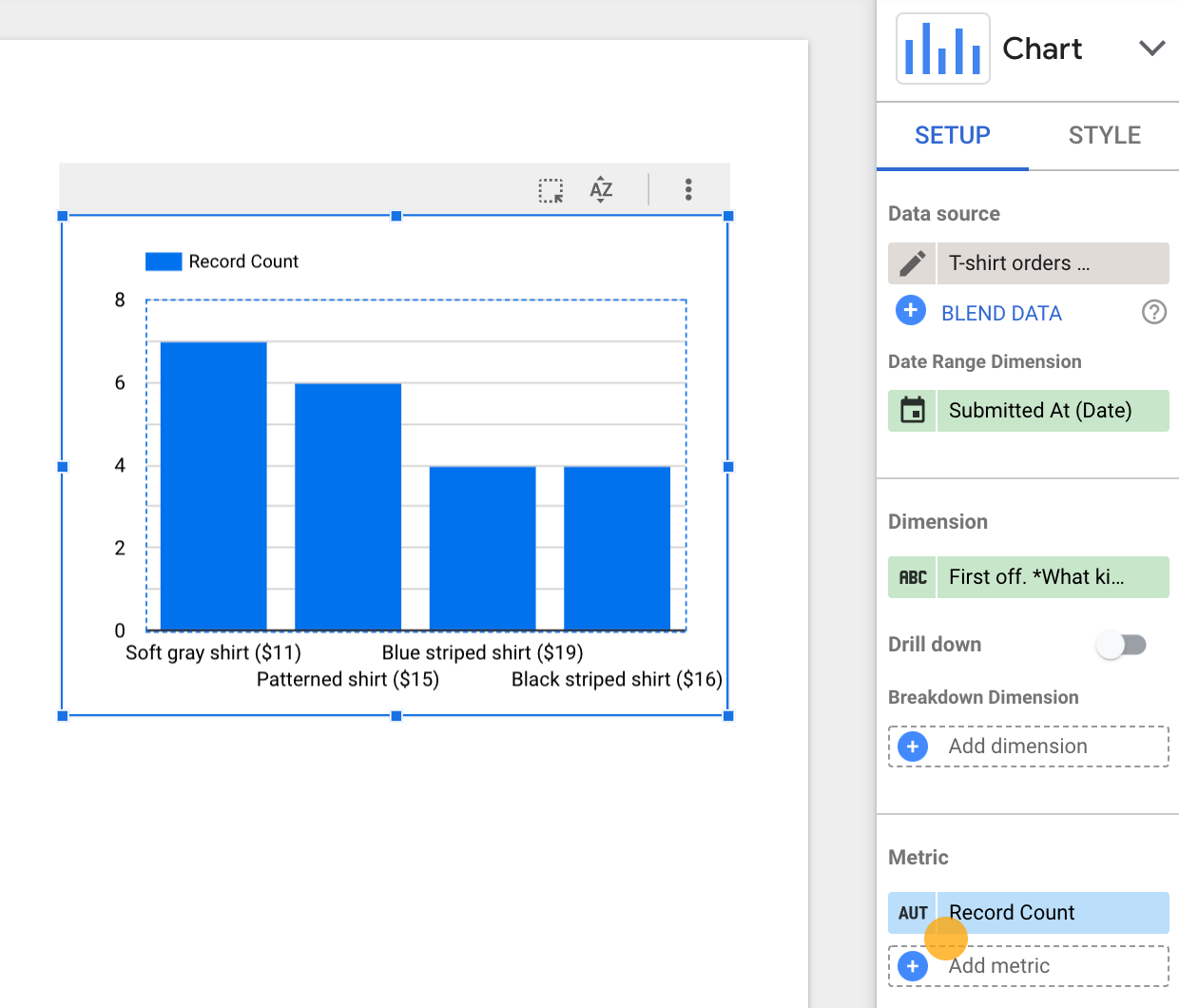1179x1008 pixels.
Task: Click the AUT aggregation icon
Action: tap(912, 913)
